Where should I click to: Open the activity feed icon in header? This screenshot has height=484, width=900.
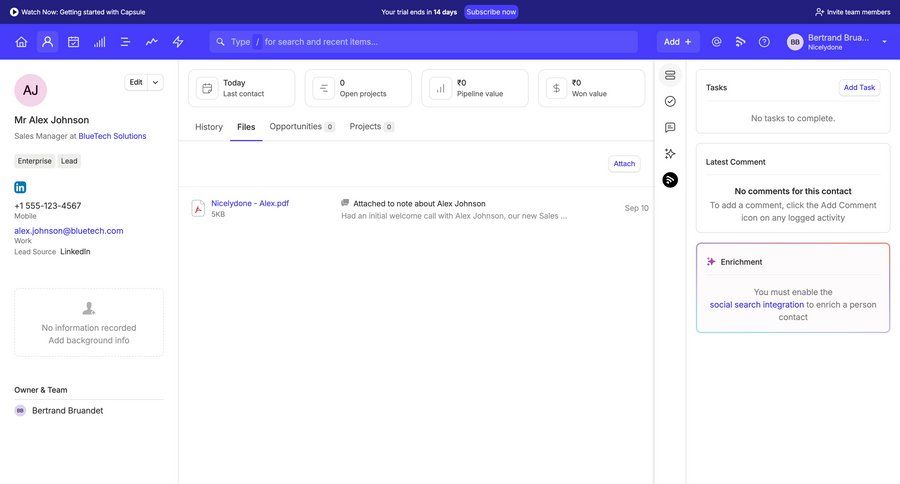tap(740, 42)
